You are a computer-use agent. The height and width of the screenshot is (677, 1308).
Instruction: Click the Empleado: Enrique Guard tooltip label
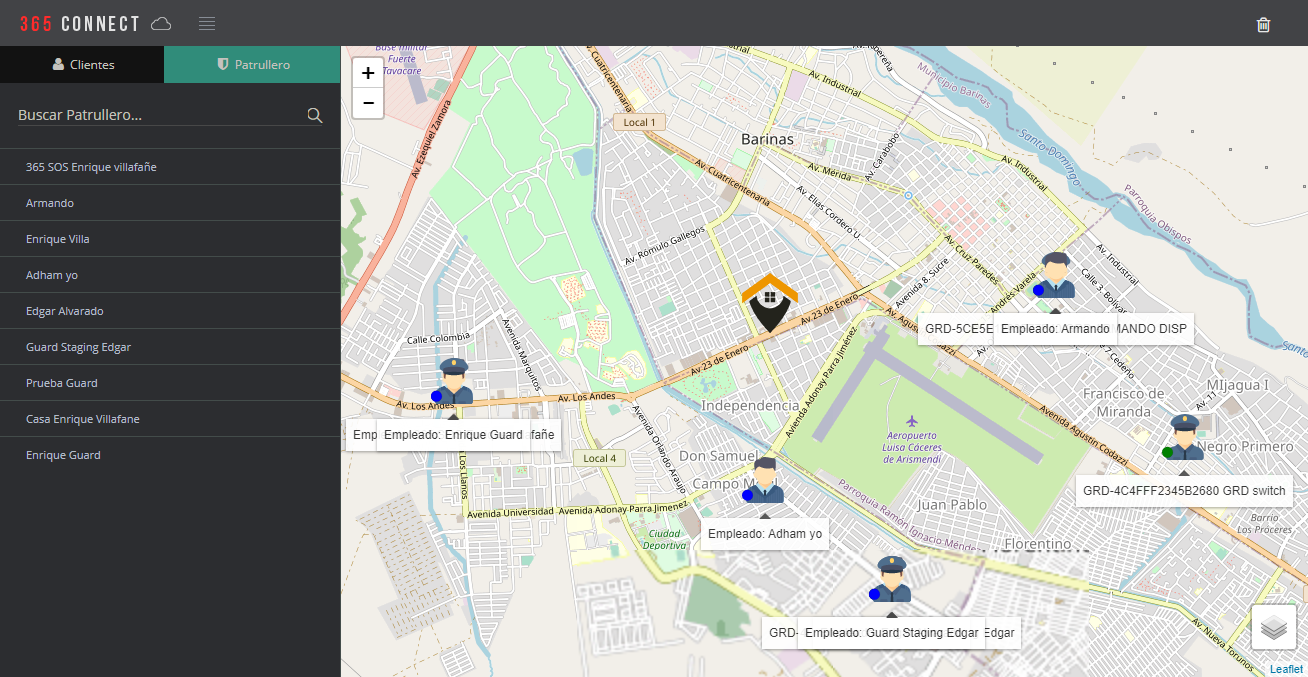click(453, 435)
